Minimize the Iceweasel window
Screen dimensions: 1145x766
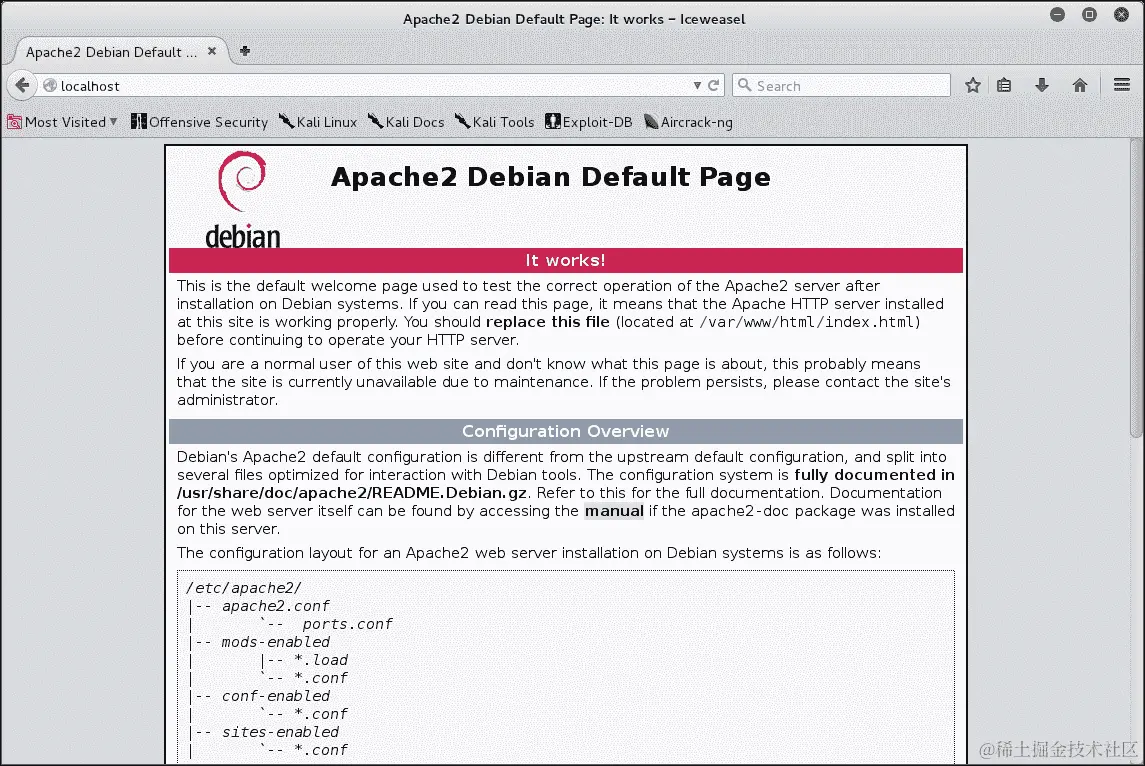point(1057,15)
